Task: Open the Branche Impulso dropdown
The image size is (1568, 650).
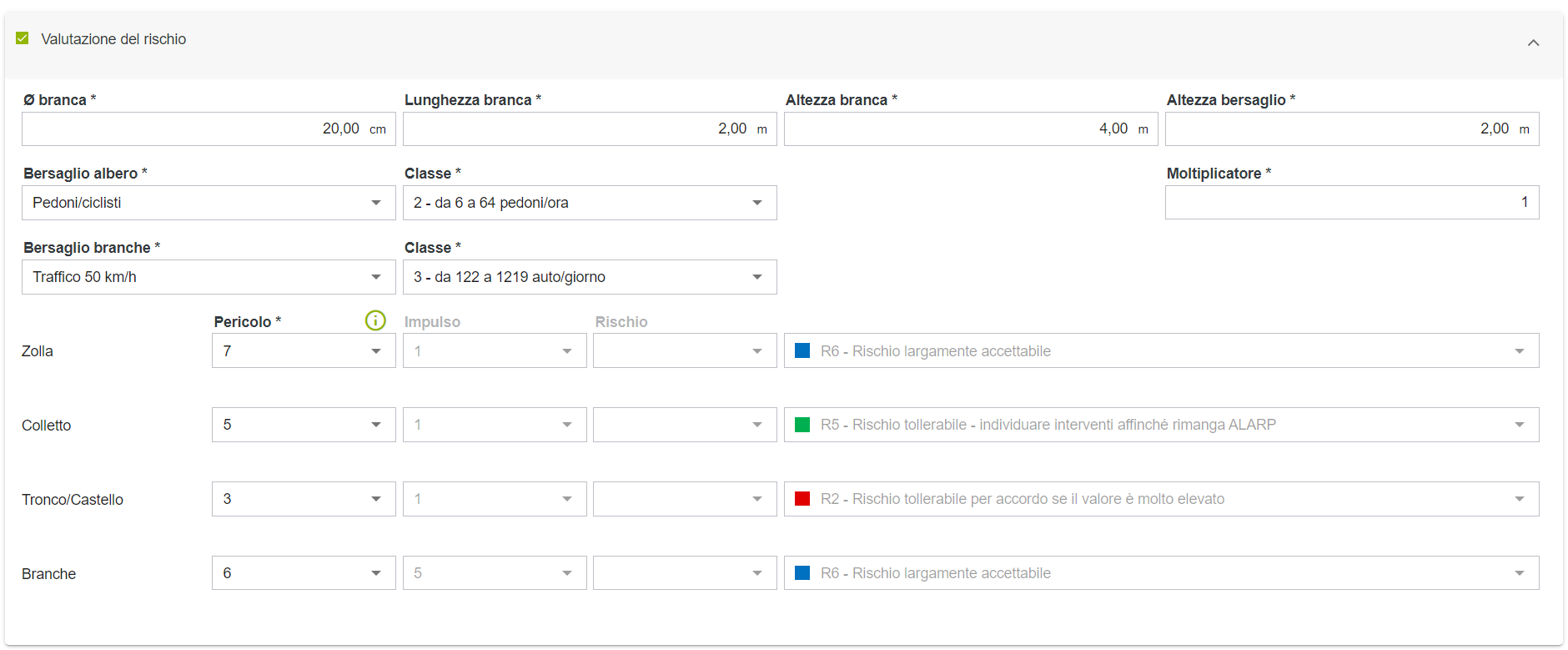Action: tap(494, 573)
